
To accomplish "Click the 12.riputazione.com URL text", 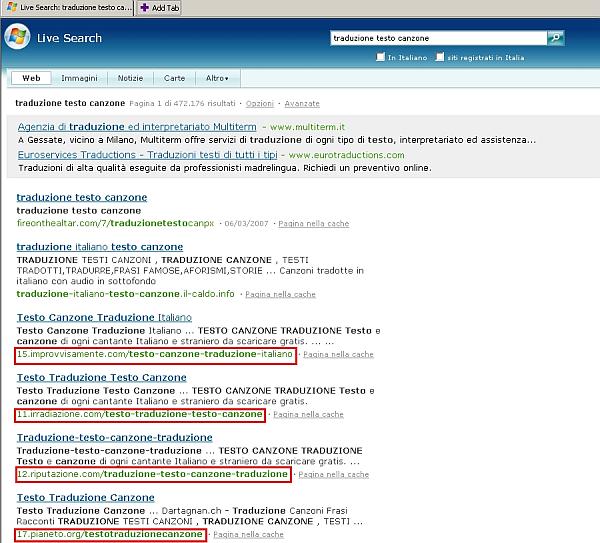I will click(152, 474).
